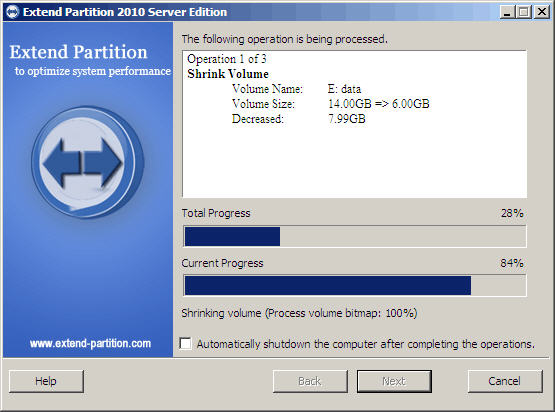This screenshot has height=412, width=555.
Task: Visit the www.extend-partition.com link
Action: 90,343
